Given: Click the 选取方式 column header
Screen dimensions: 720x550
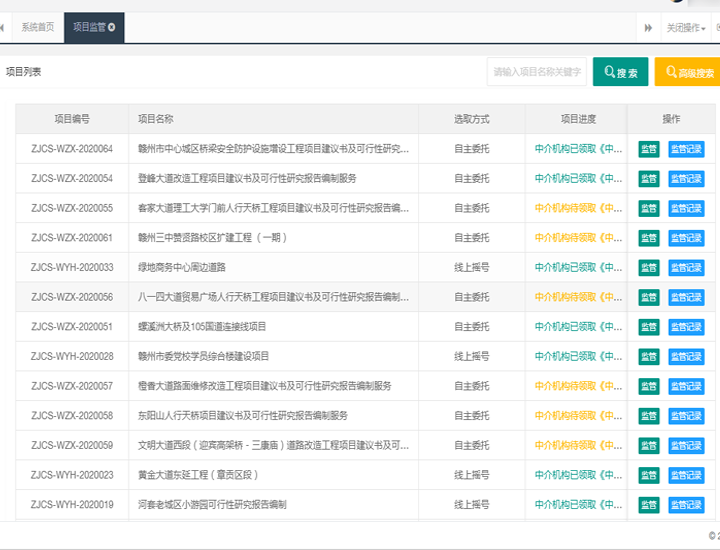Looking at the screenshot, I should coord(472,119).
